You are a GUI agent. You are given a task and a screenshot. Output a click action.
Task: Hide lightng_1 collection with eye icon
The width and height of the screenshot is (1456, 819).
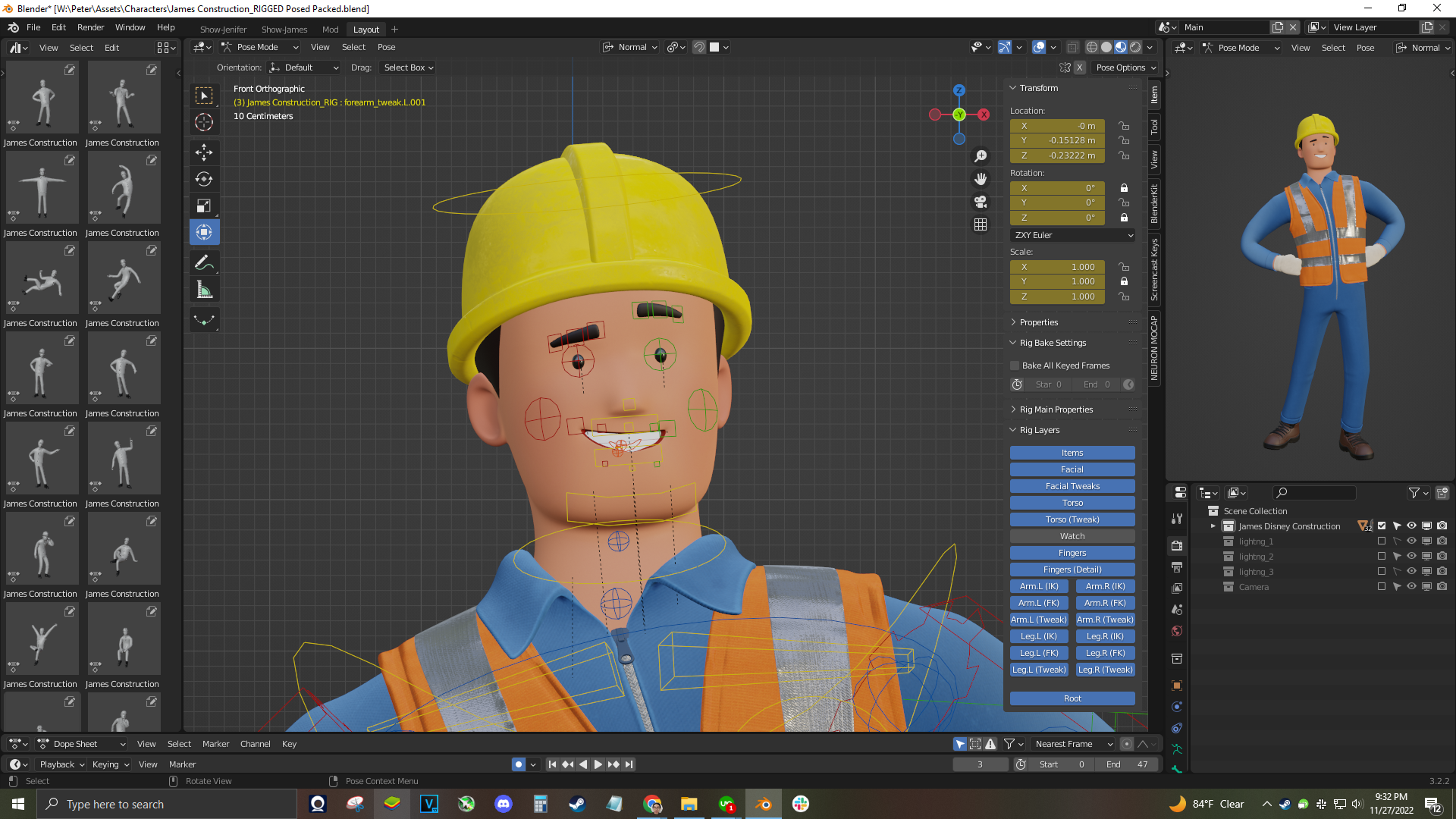1411,541
